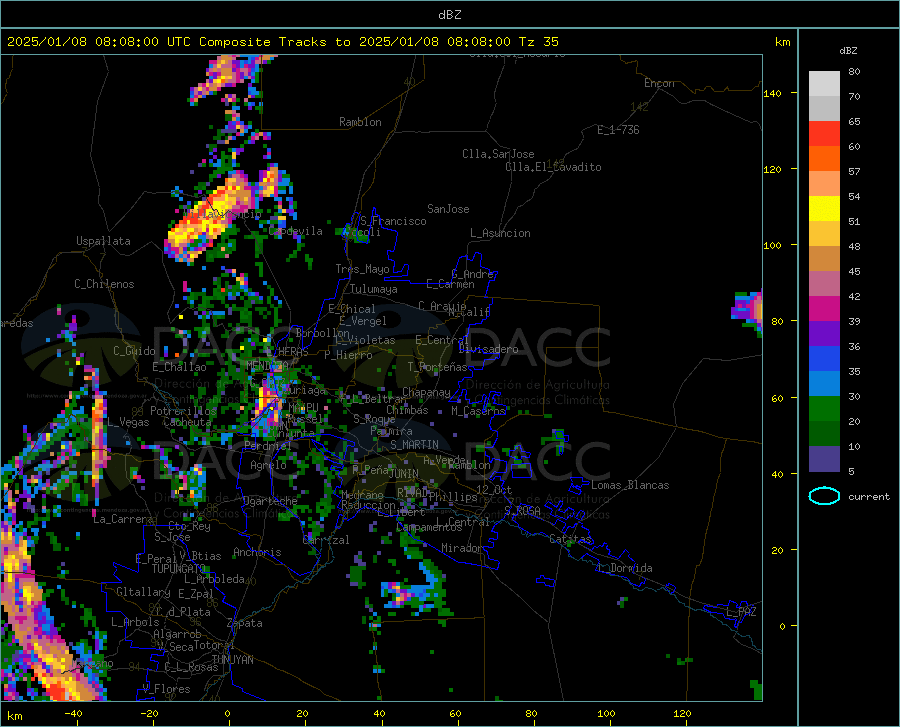Click the Zapata label
This screenshot has height=727, width=900.
[x=245, y=623]
